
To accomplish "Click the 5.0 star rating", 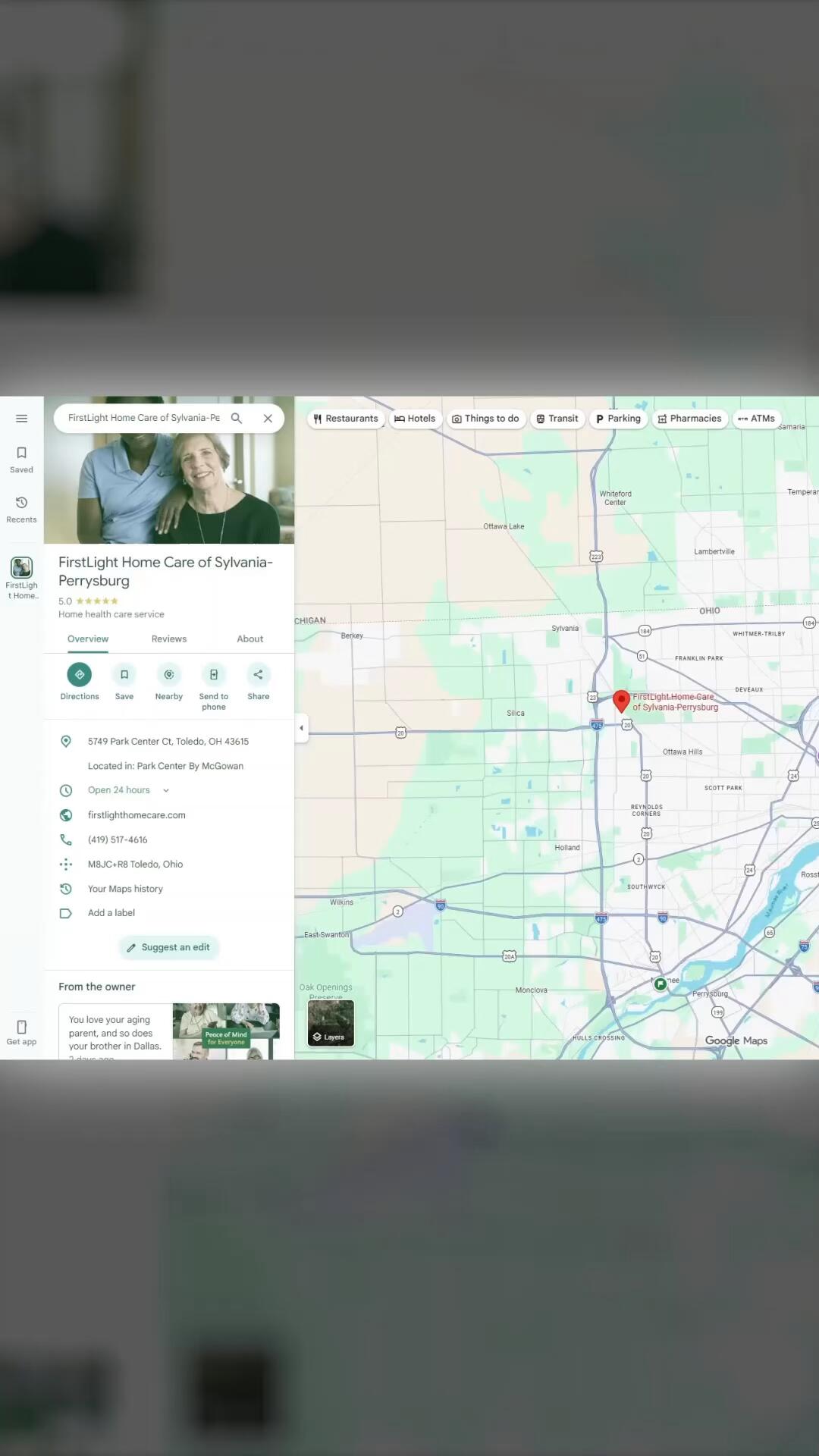I will click(x=88, y=601).
